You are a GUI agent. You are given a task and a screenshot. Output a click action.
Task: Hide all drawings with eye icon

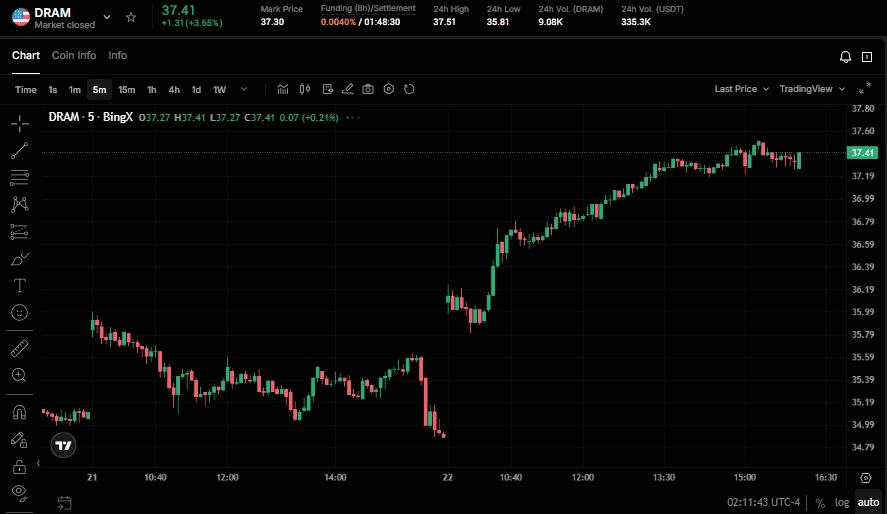click(x=19, y=491)
